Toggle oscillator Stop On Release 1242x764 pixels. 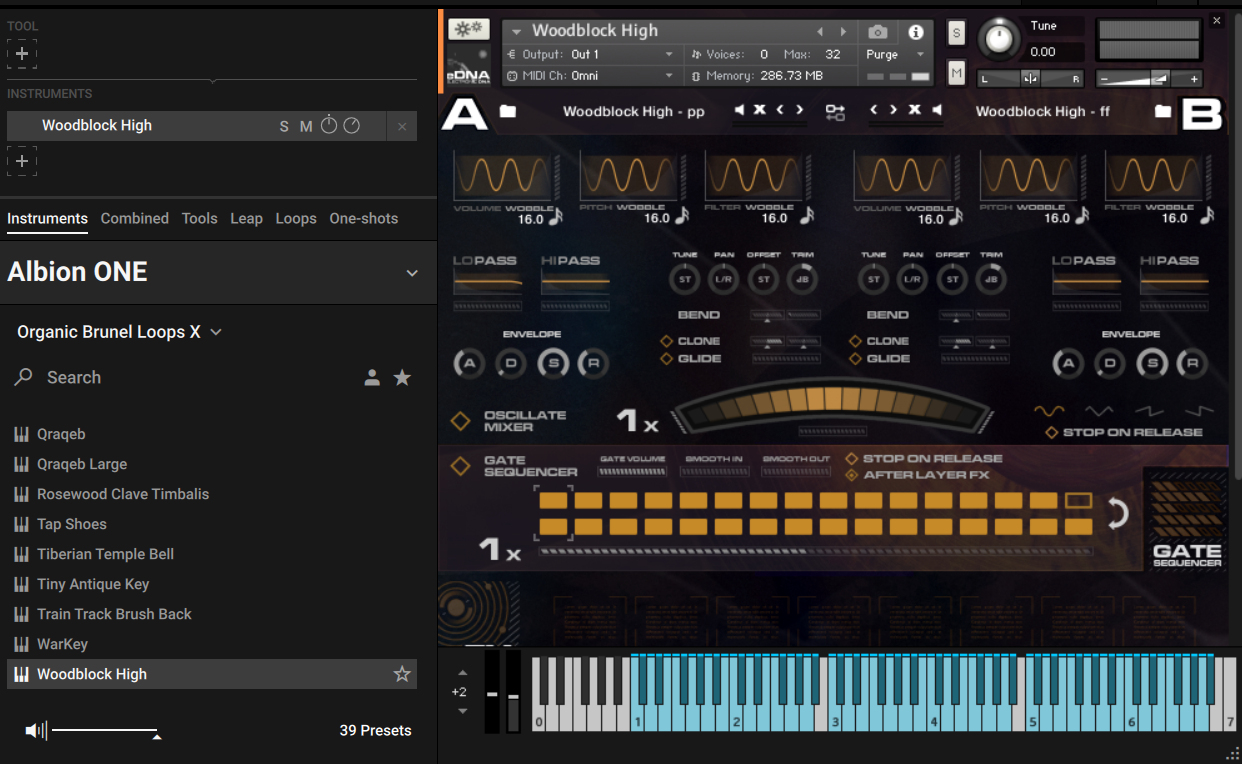[1051, 432]
